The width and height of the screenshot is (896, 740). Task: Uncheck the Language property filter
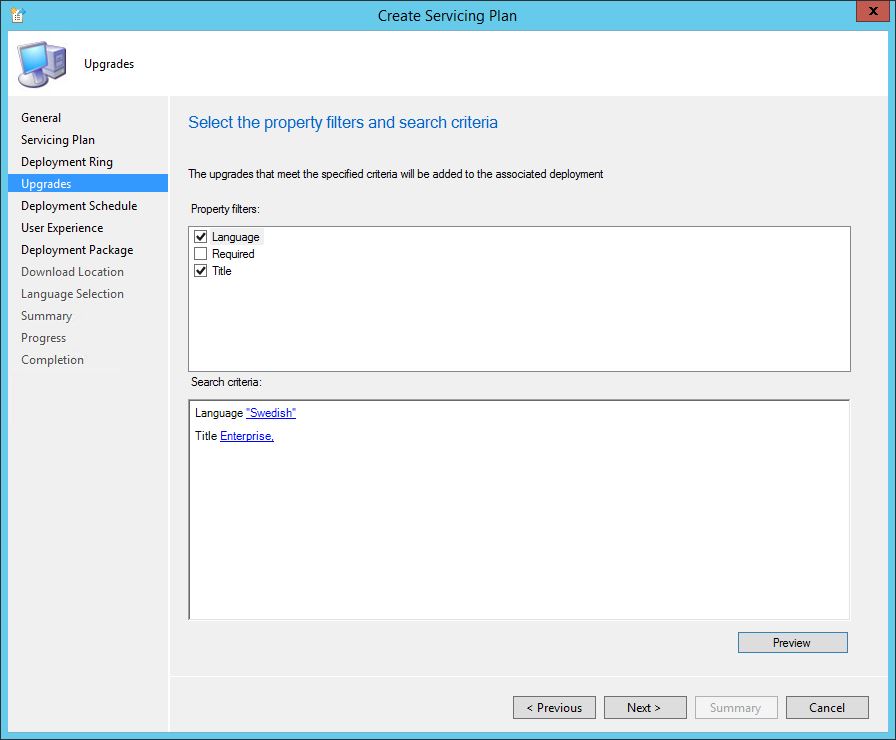(201, 237)
